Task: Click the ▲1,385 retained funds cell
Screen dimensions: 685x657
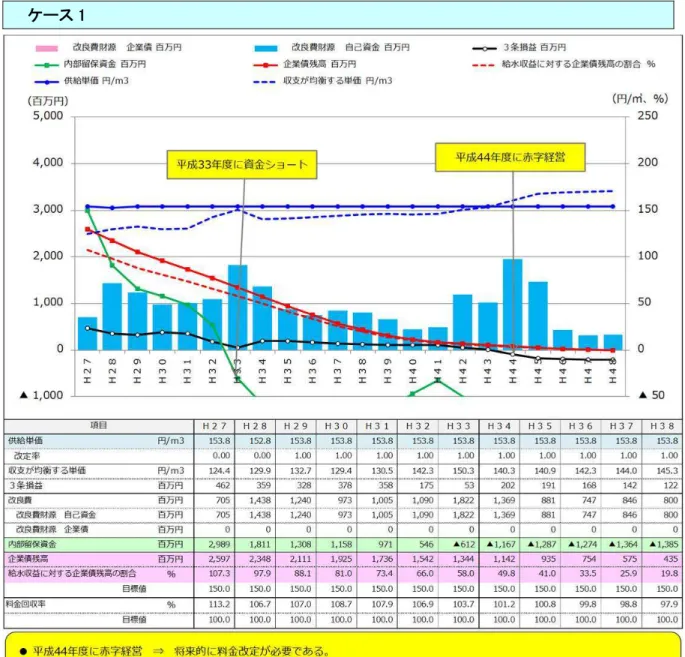Action: pos(664,545)
